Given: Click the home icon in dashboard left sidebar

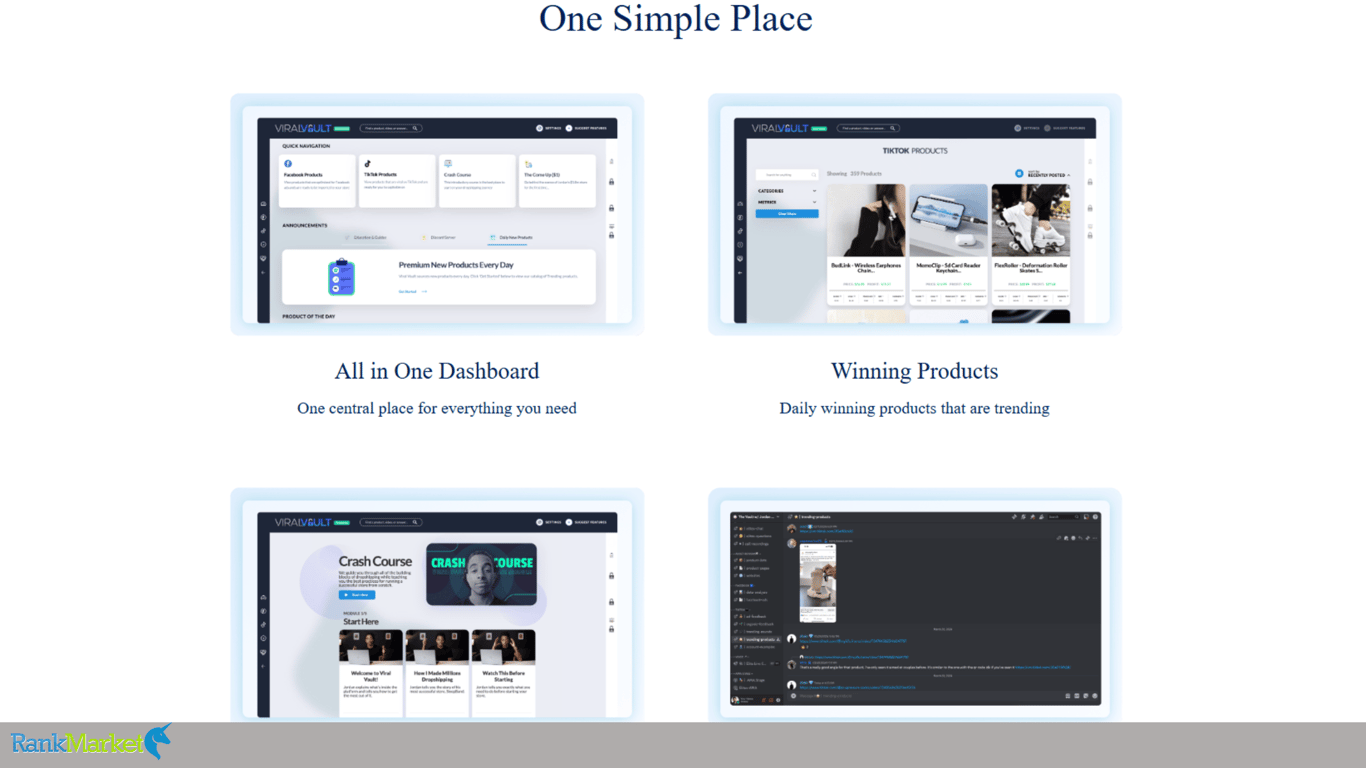Looking at the screenshot, I should [x=263, y=204].
